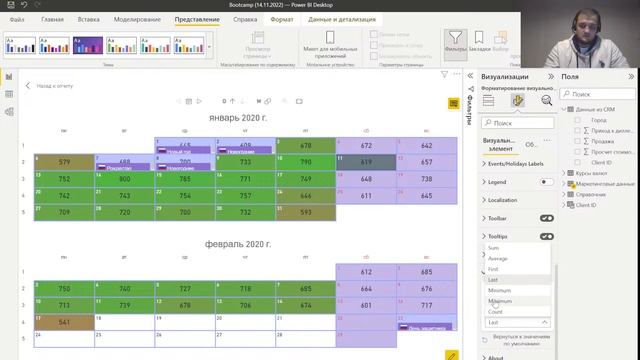
Task: Expand the Legend section
Action: pyautogui.click(x=484, y=182)
